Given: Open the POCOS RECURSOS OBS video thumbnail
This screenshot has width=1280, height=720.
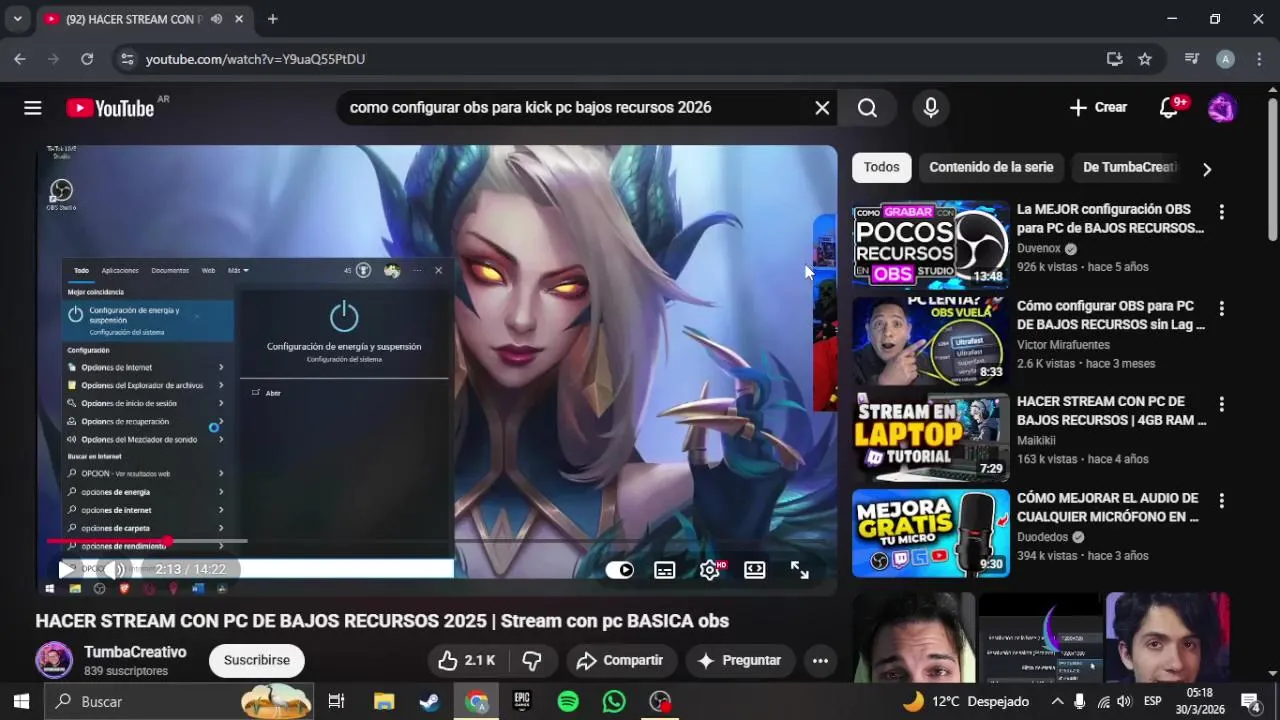Looking at the screenshot, I should pyautogui.click(x=931, y=245).
